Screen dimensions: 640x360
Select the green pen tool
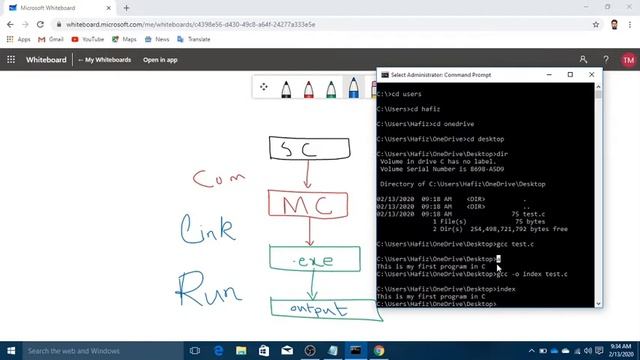click(x=331, y=89)
